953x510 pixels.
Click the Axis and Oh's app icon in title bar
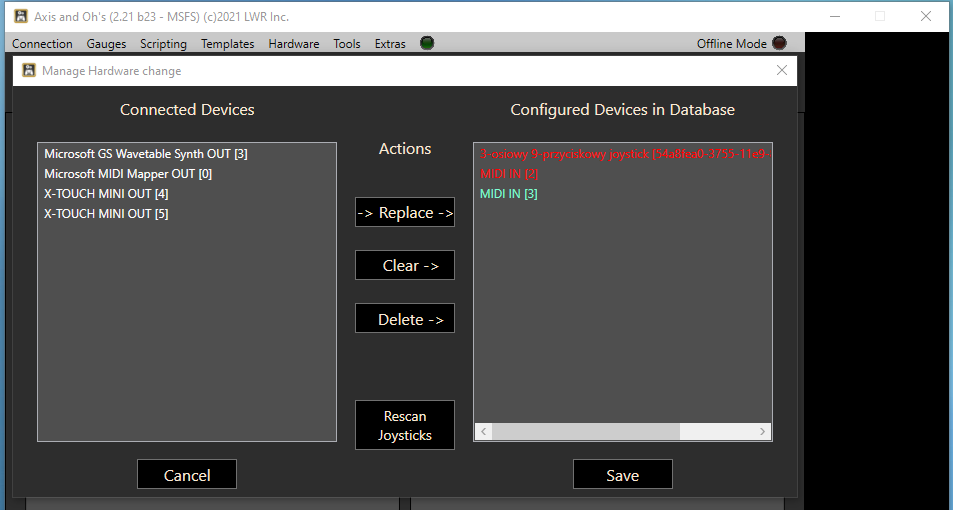coord(21,16)
